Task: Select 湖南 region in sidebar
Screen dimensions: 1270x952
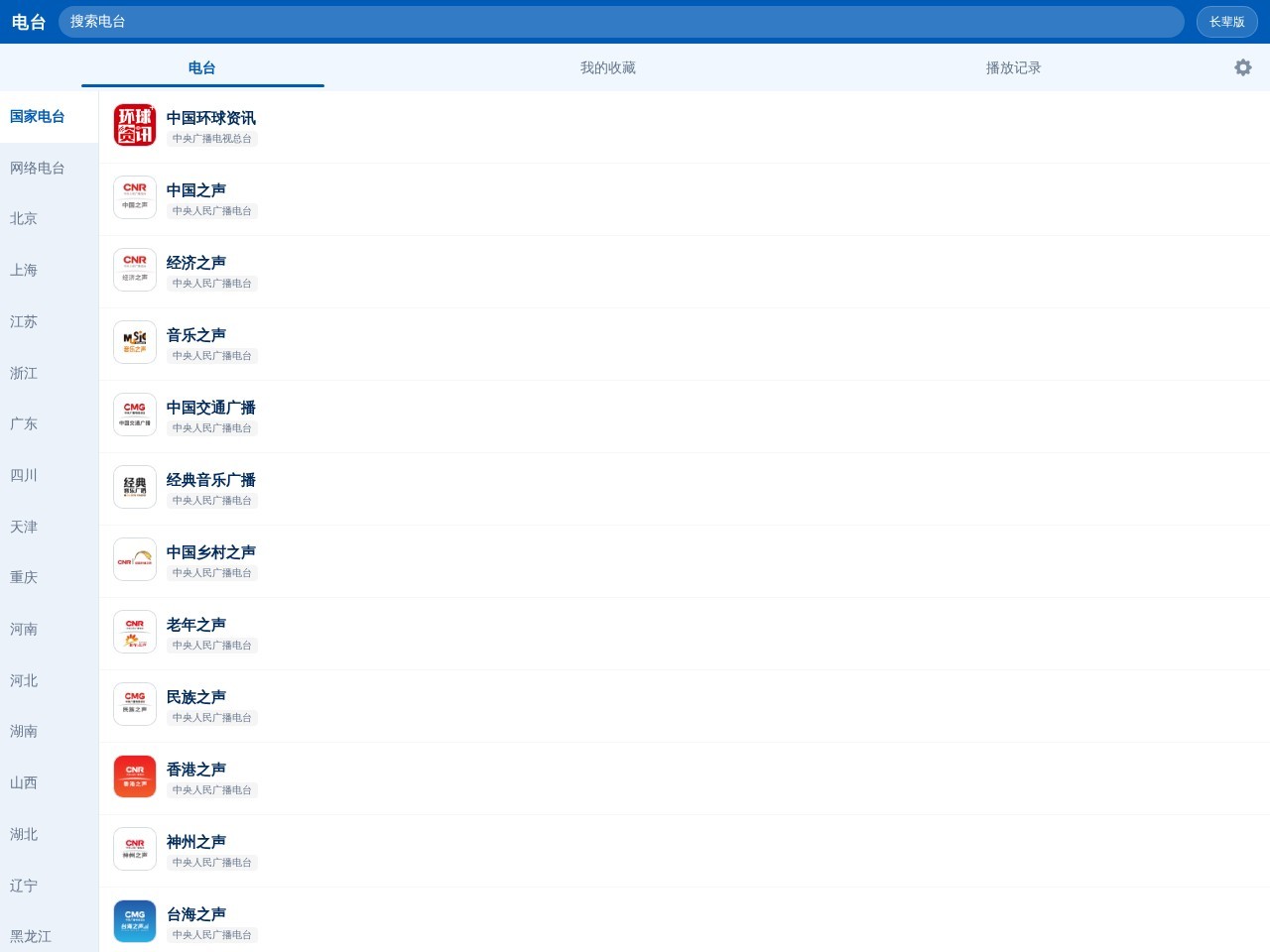Action: [x=50, y=732]
